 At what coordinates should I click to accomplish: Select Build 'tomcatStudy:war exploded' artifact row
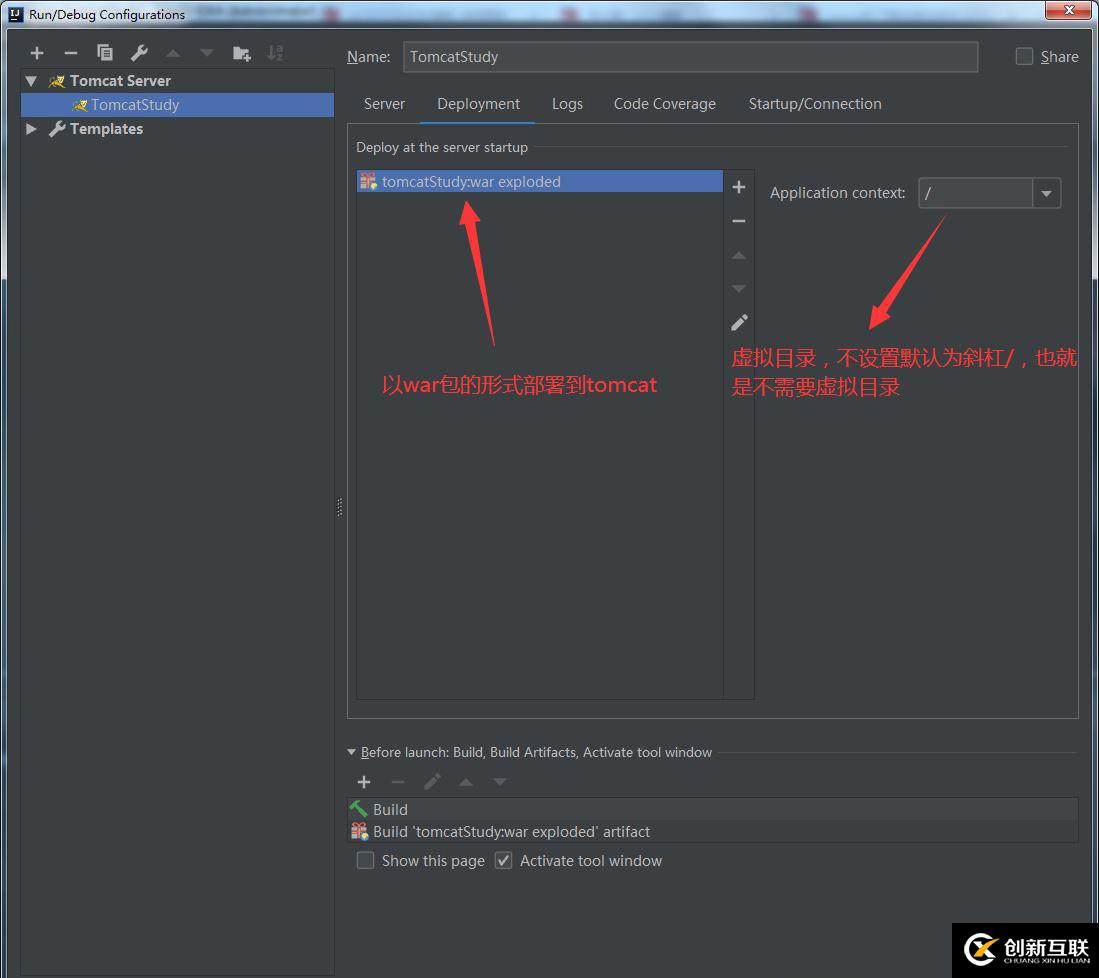(713, 831)
